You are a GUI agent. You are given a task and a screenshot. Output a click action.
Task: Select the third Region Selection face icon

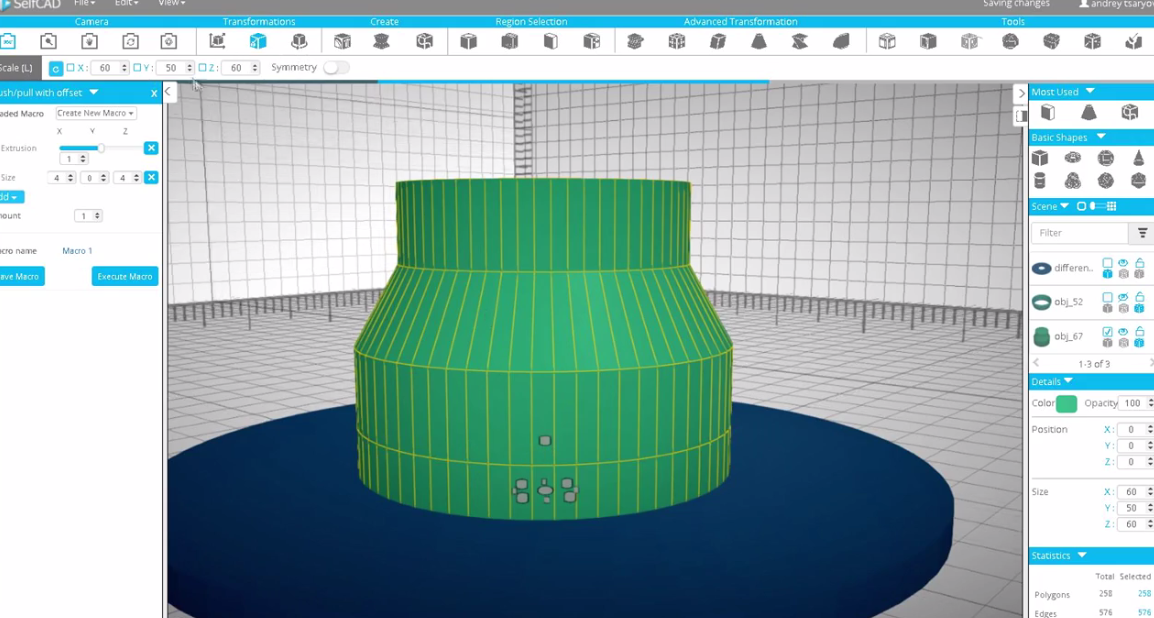(551, 41)
